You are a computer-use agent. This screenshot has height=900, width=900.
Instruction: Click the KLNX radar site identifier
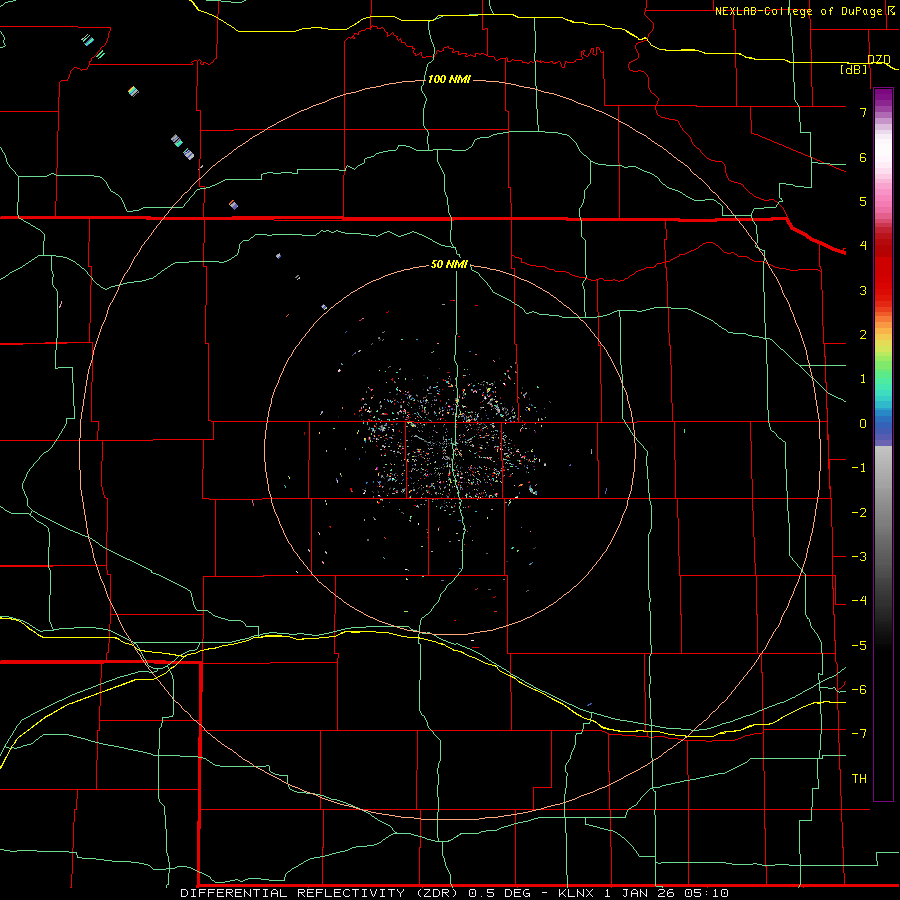[577, 893]
